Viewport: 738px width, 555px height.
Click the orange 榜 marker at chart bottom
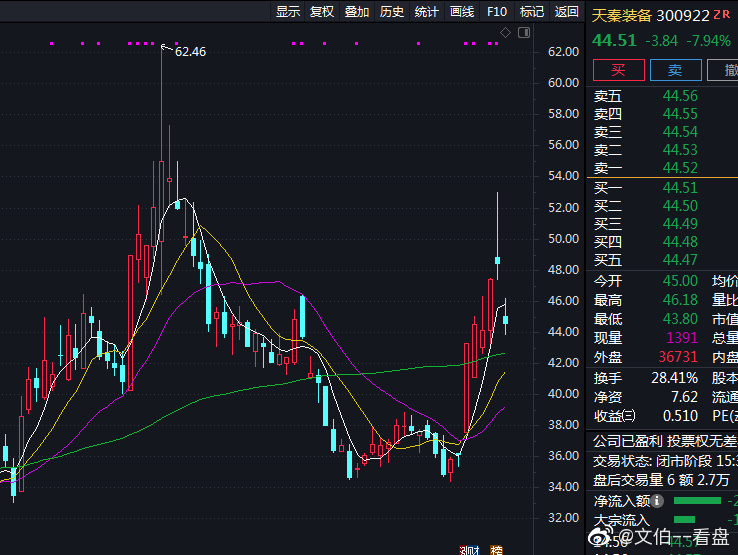[x=496, y=549]
